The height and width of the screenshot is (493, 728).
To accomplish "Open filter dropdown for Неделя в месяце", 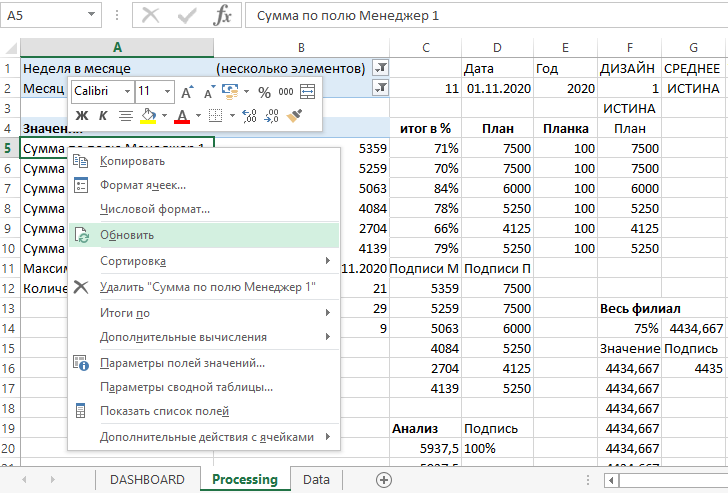I will (380, 68).
